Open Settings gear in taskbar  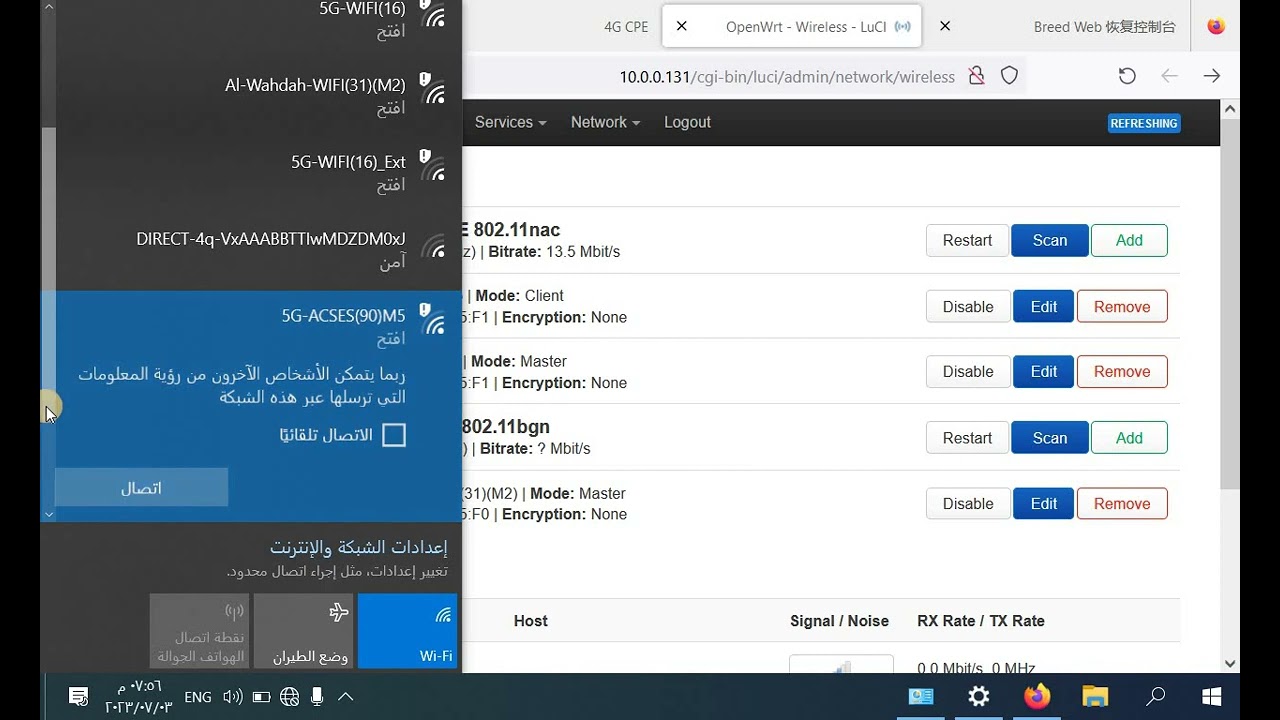[979, 696]
